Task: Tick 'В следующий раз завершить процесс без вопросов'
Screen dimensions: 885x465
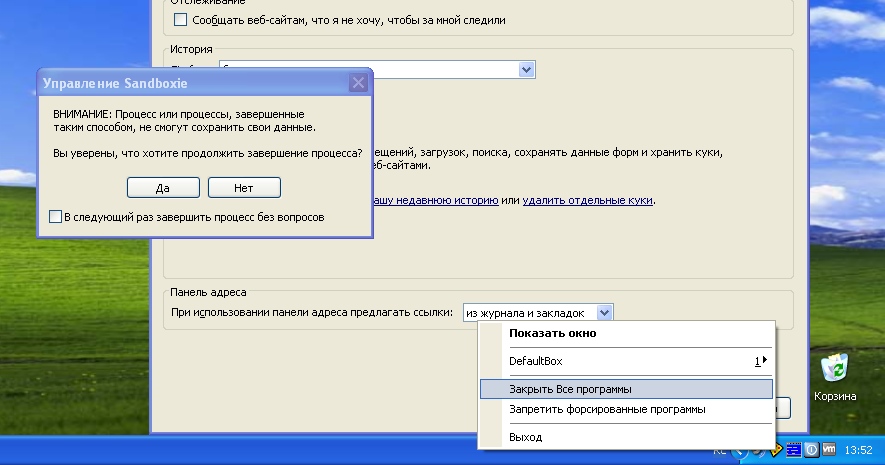Action: tap(55, 217)
